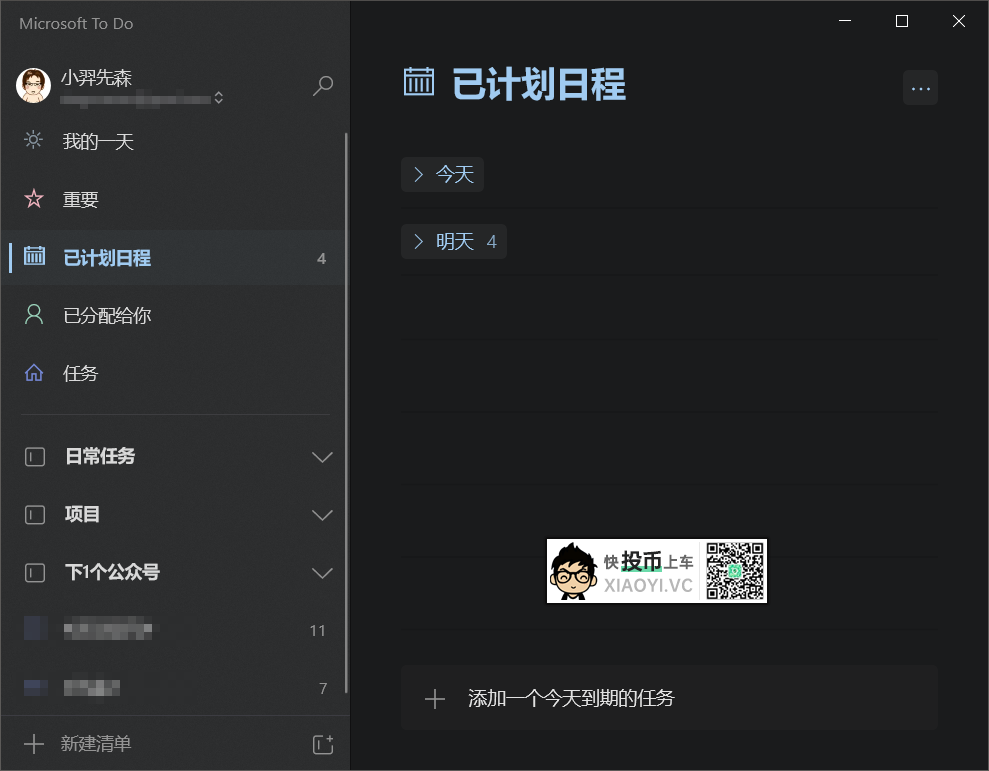Click 新建清单 to create a new list
Viewport: 989px width, 771px height.
click(x=94, y=744)
